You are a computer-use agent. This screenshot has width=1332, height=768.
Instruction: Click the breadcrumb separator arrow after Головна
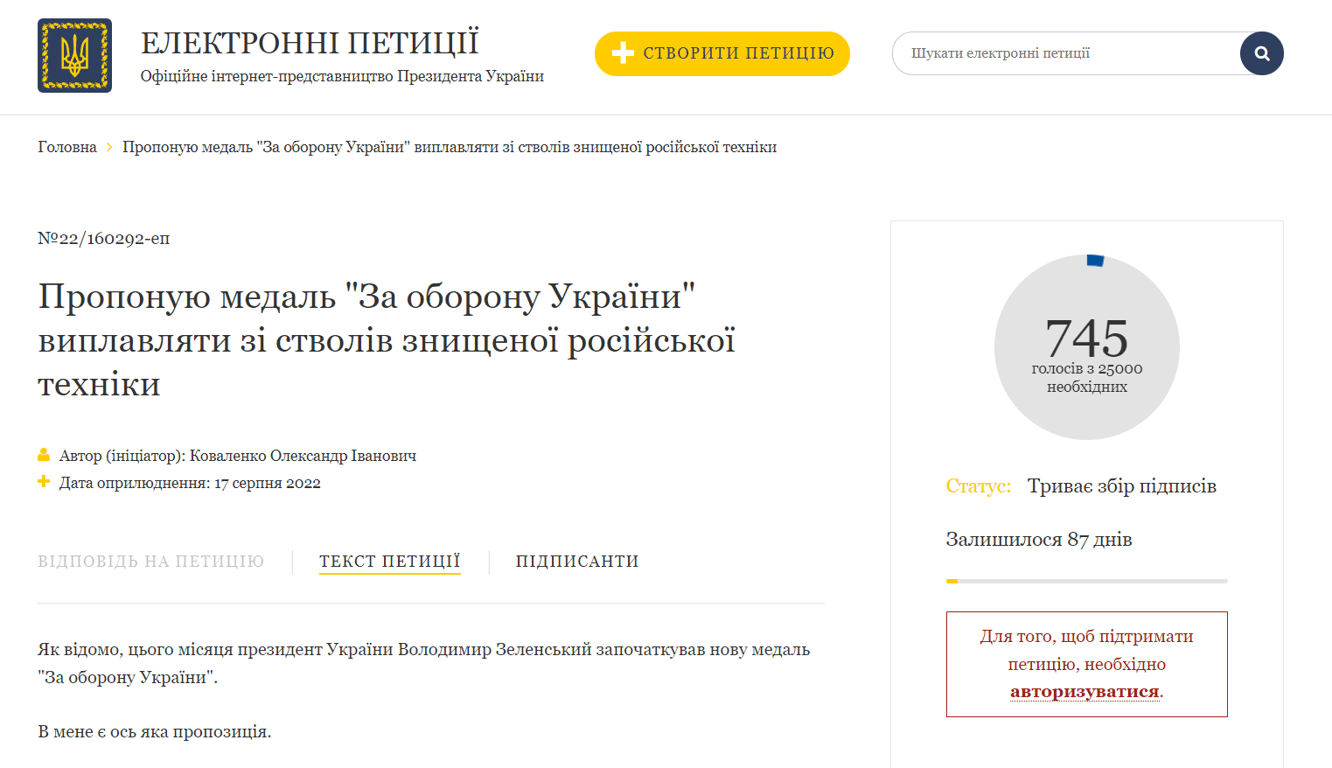(x=109, y=146)
